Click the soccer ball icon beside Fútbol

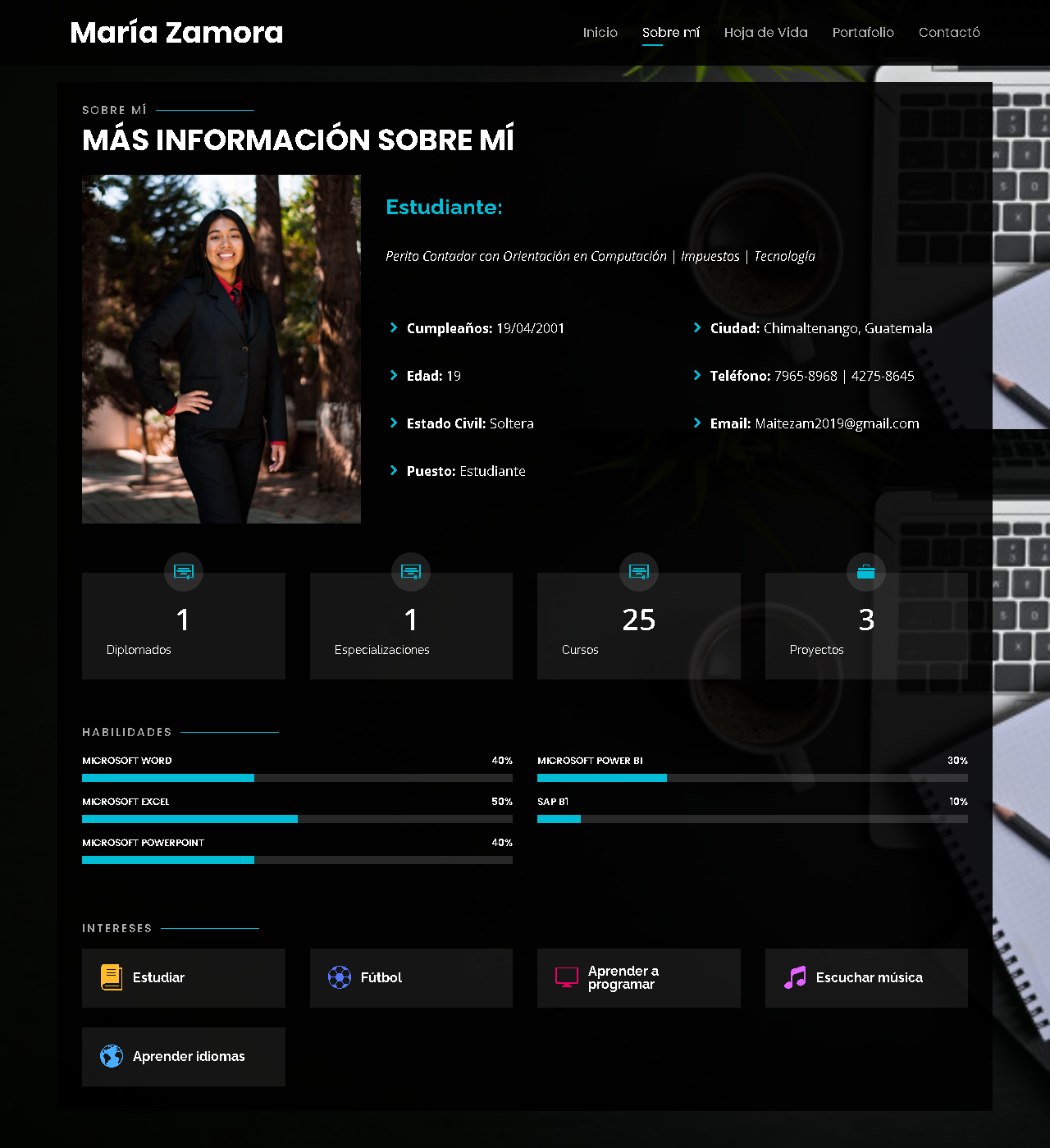click(x=340, y=977)
